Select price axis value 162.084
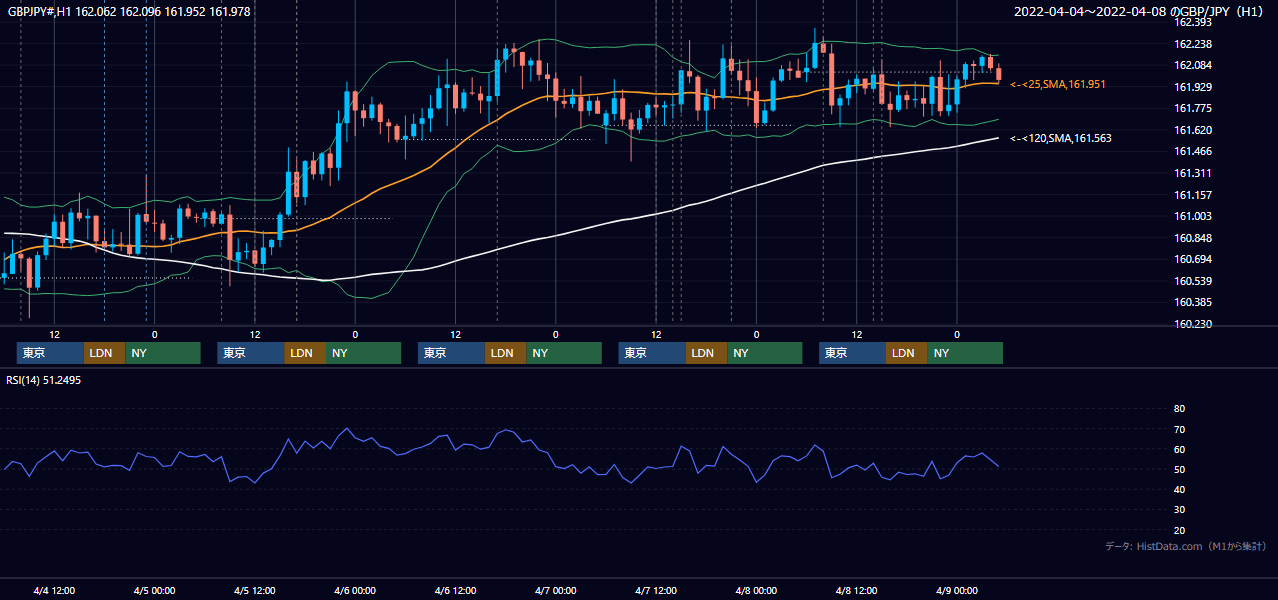Image resolution: width=1278 pixels, height=600 pixels. click(x=1193, y=65)
